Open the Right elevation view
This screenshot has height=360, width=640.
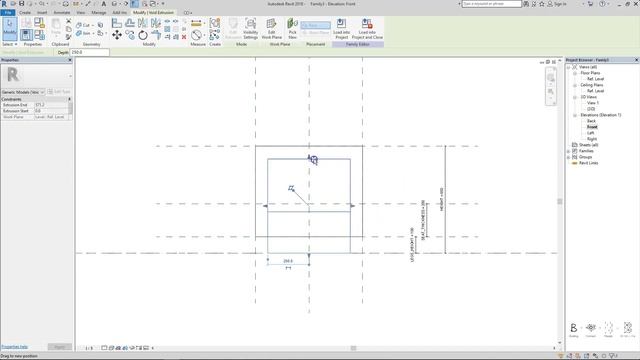point(592,139)
